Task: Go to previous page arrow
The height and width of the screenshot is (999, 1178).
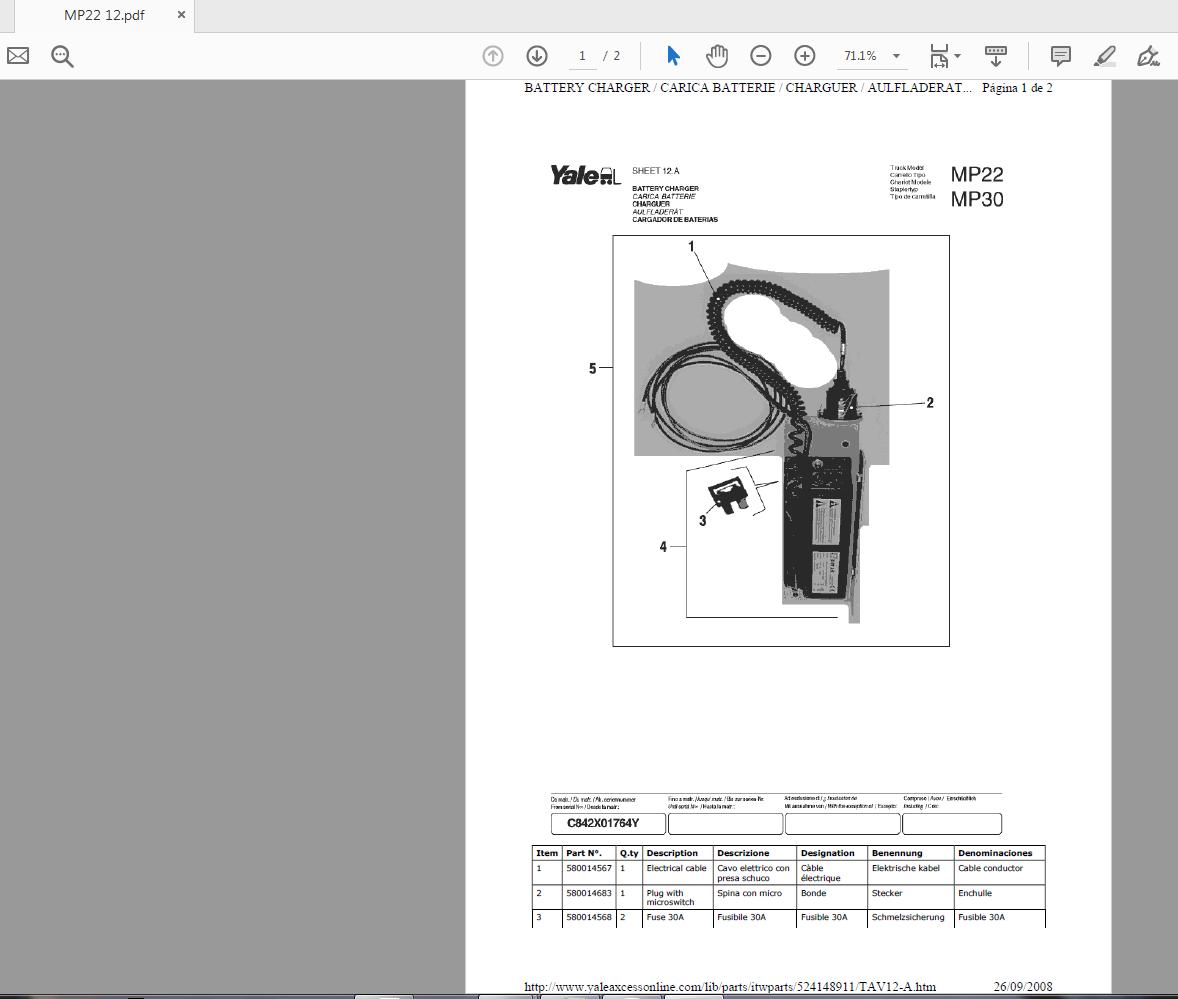Action: tap(493, 56)
